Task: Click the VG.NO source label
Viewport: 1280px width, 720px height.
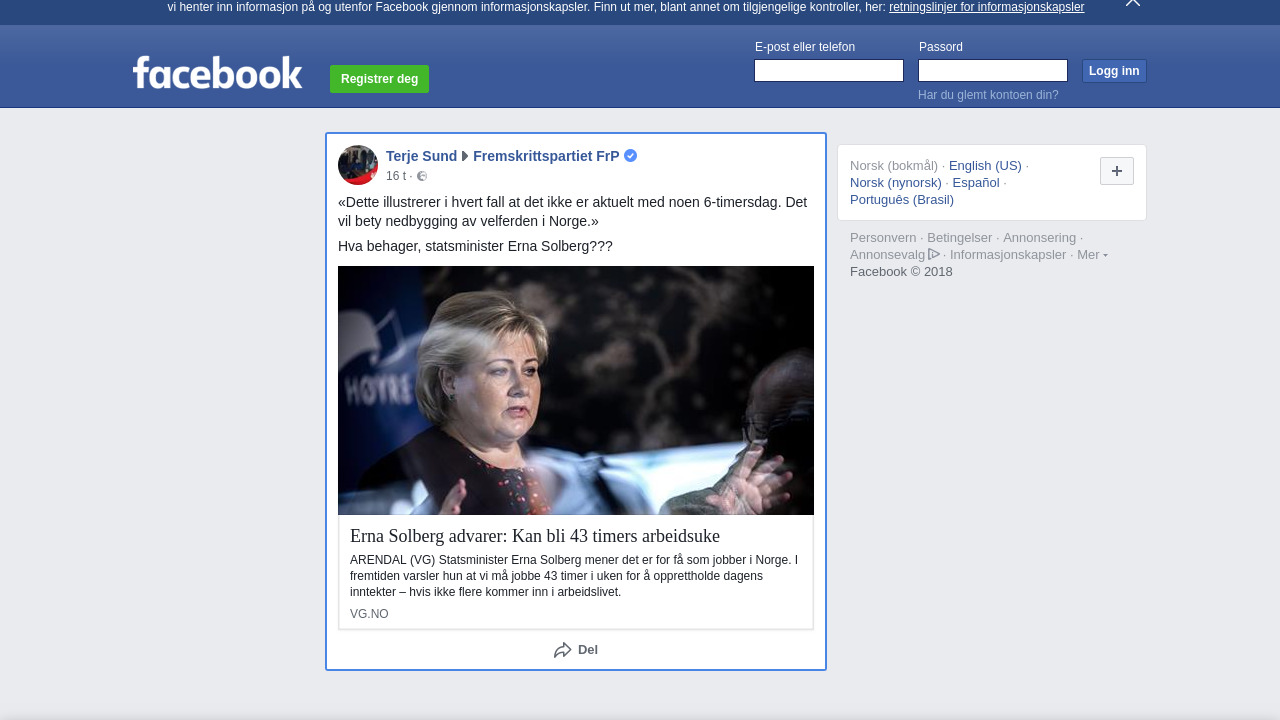Action: point(369,614)
